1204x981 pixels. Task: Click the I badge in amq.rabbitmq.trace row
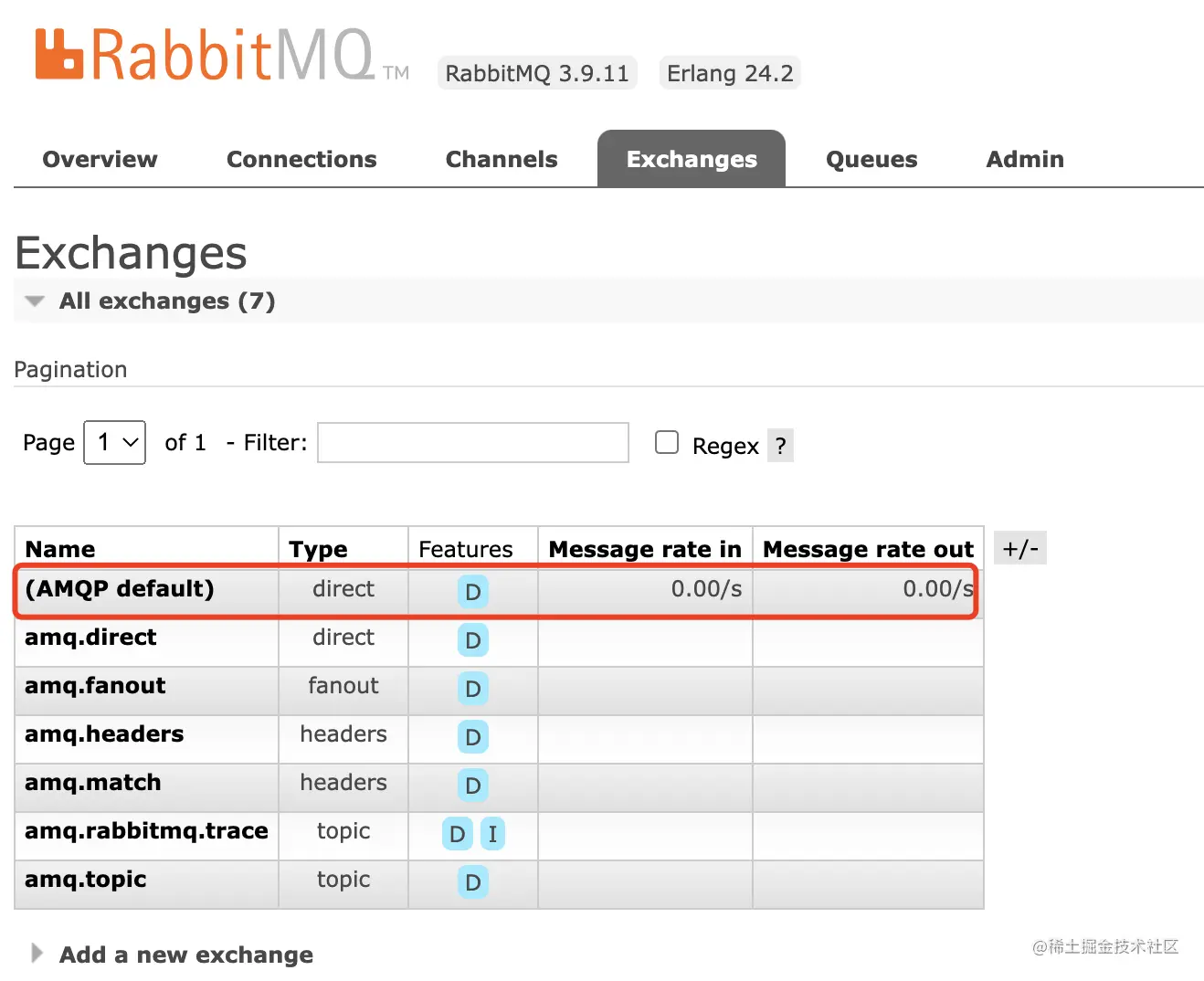pyautogui.click(x=492, y=834)
